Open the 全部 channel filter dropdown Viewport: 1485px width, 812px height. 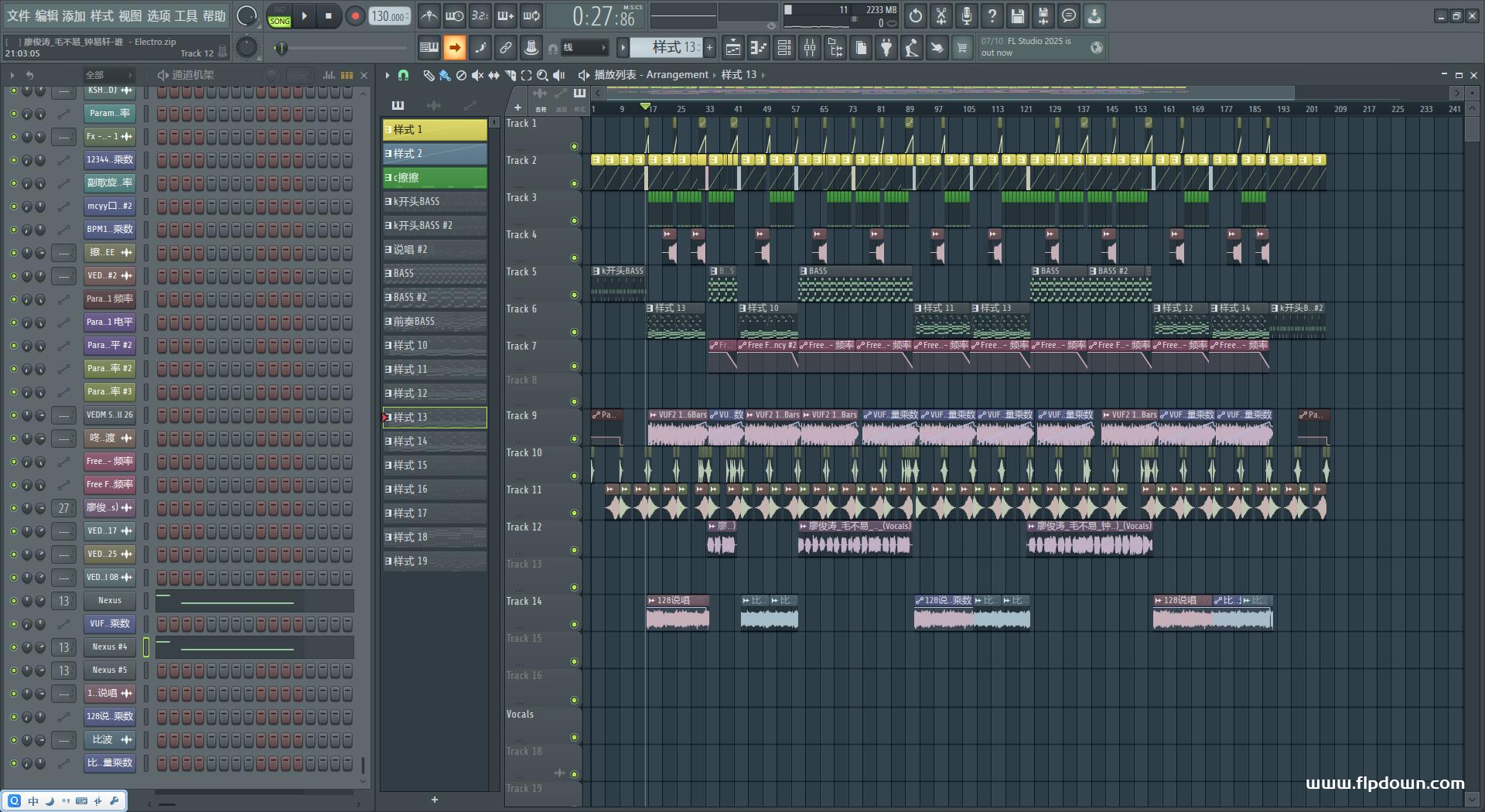tap(108, 75)
